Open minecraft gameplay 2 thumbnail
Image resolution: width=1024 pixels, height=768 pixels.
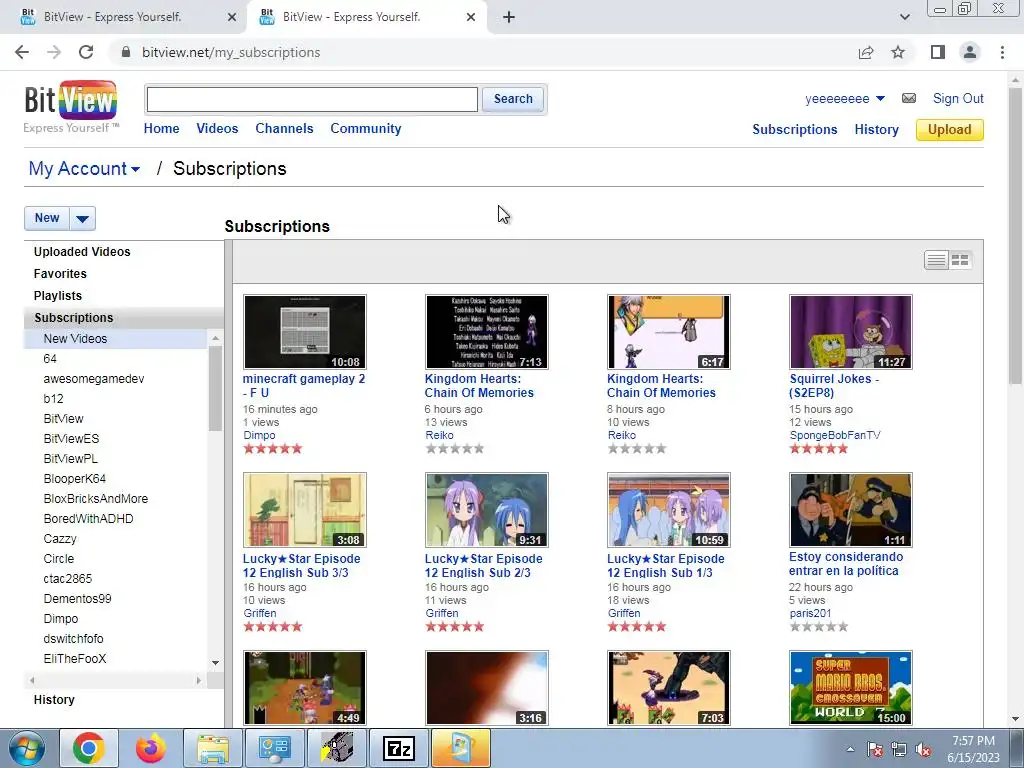305,332
